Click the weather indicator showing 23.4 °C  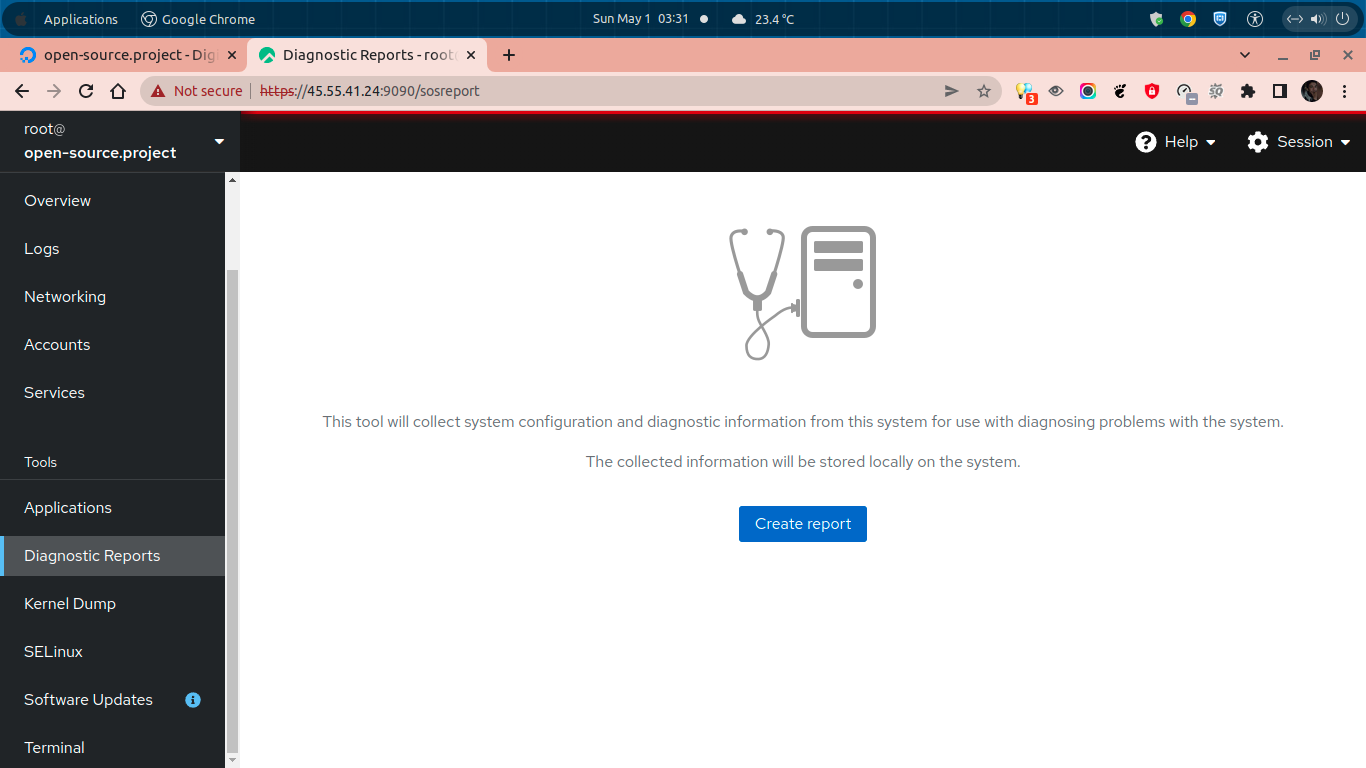click(x=762, y=19)
